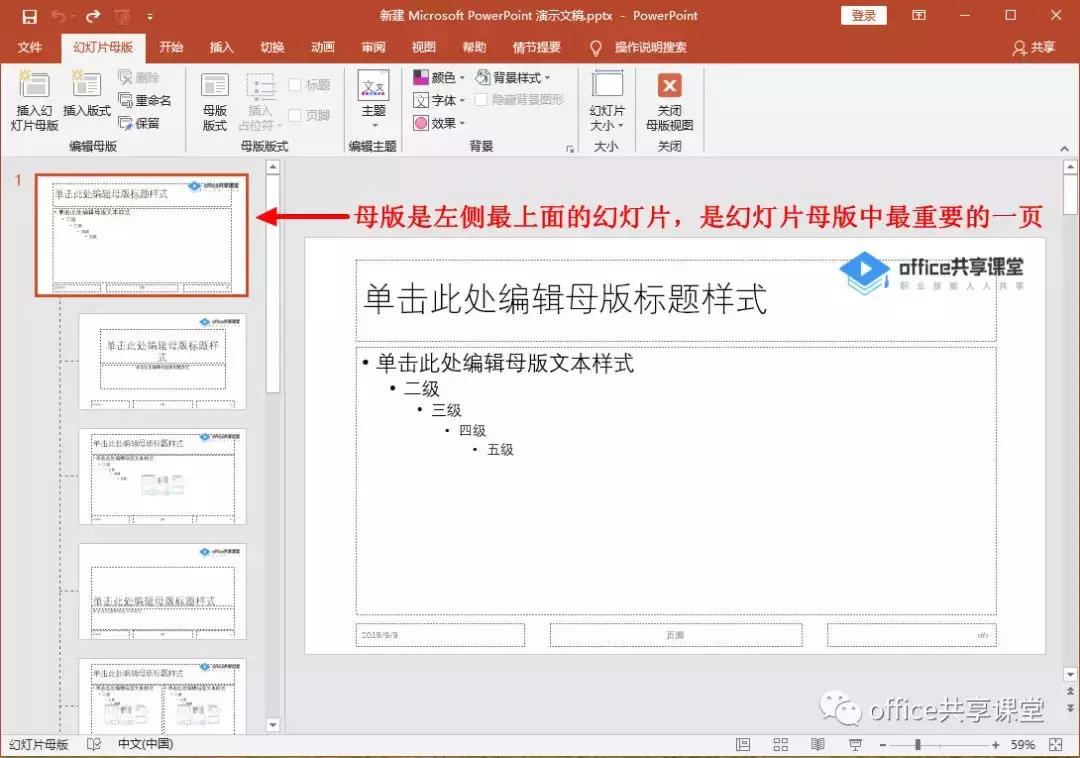Switch to Slide Master (幻灯片母版) tab
This screenshot has width=1080, height=758.
pyautogui.click(x=103, y=48)
